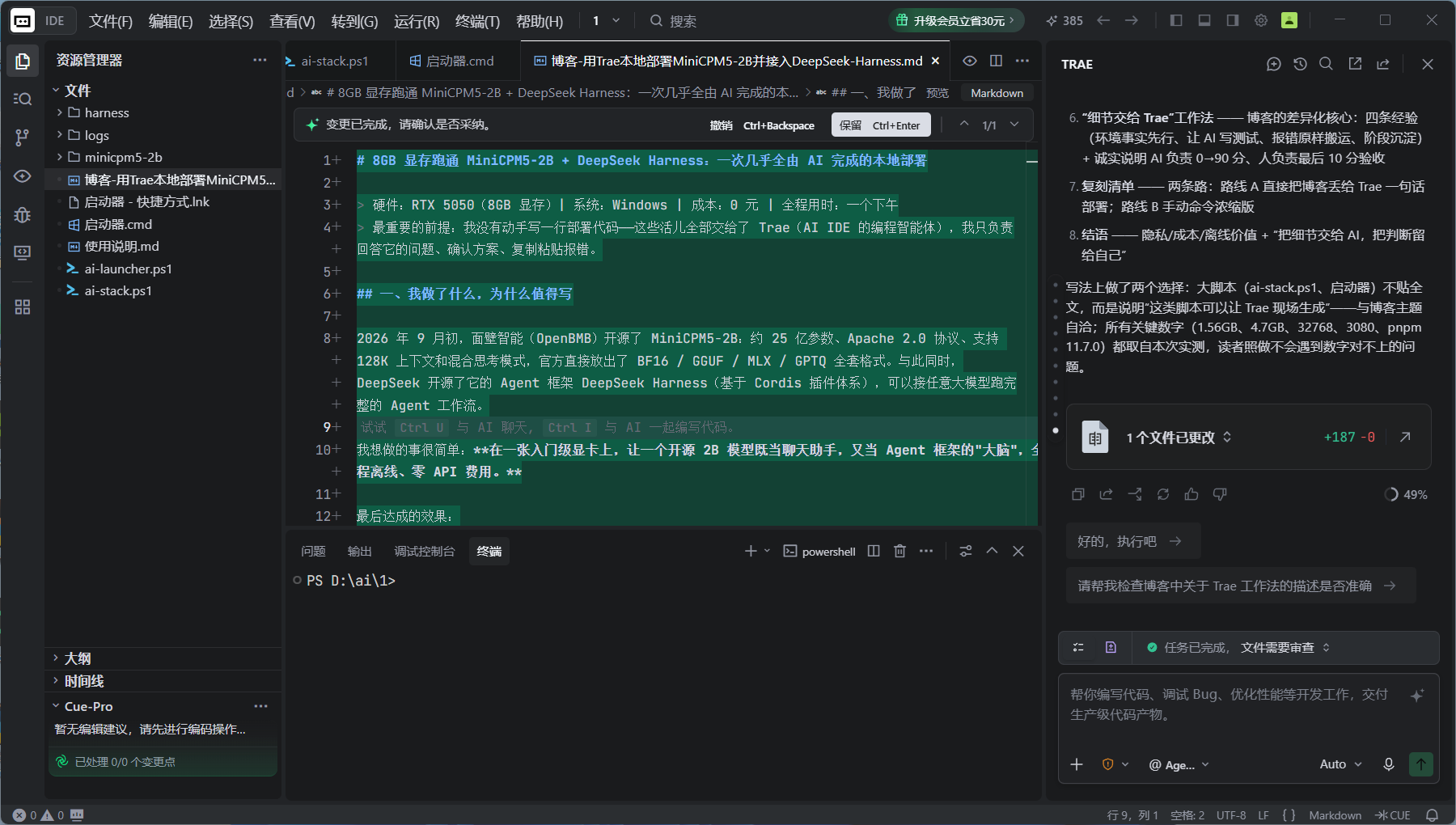Open the Agent selector dropdown
This screenshot has height=825, width=1456.
[x=1179, y=764]
